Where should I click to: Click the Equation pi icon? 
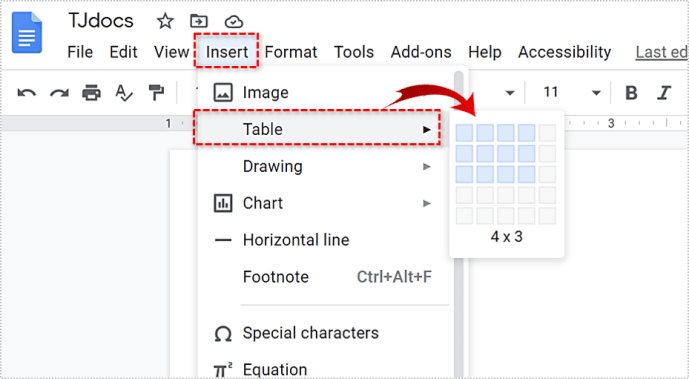coord(223,370)
